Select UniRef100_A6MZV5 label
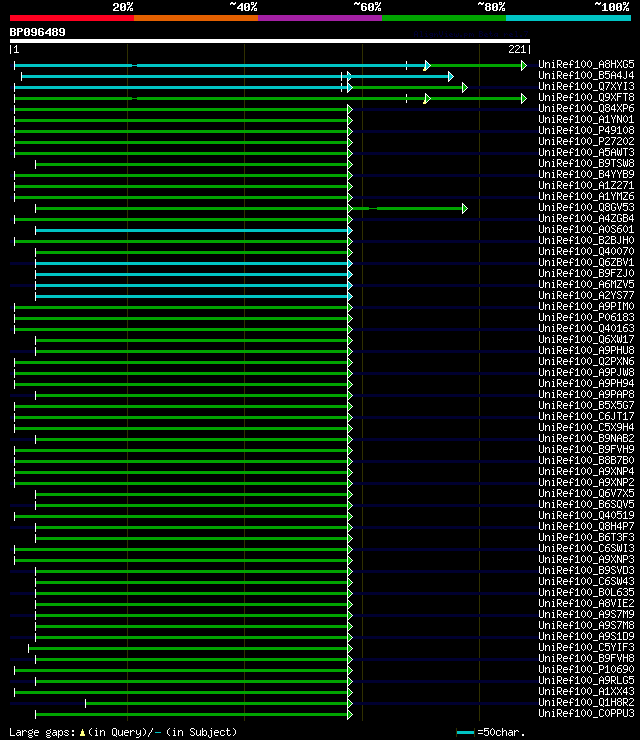Screen dimensions: 640x740 point(586,285)
